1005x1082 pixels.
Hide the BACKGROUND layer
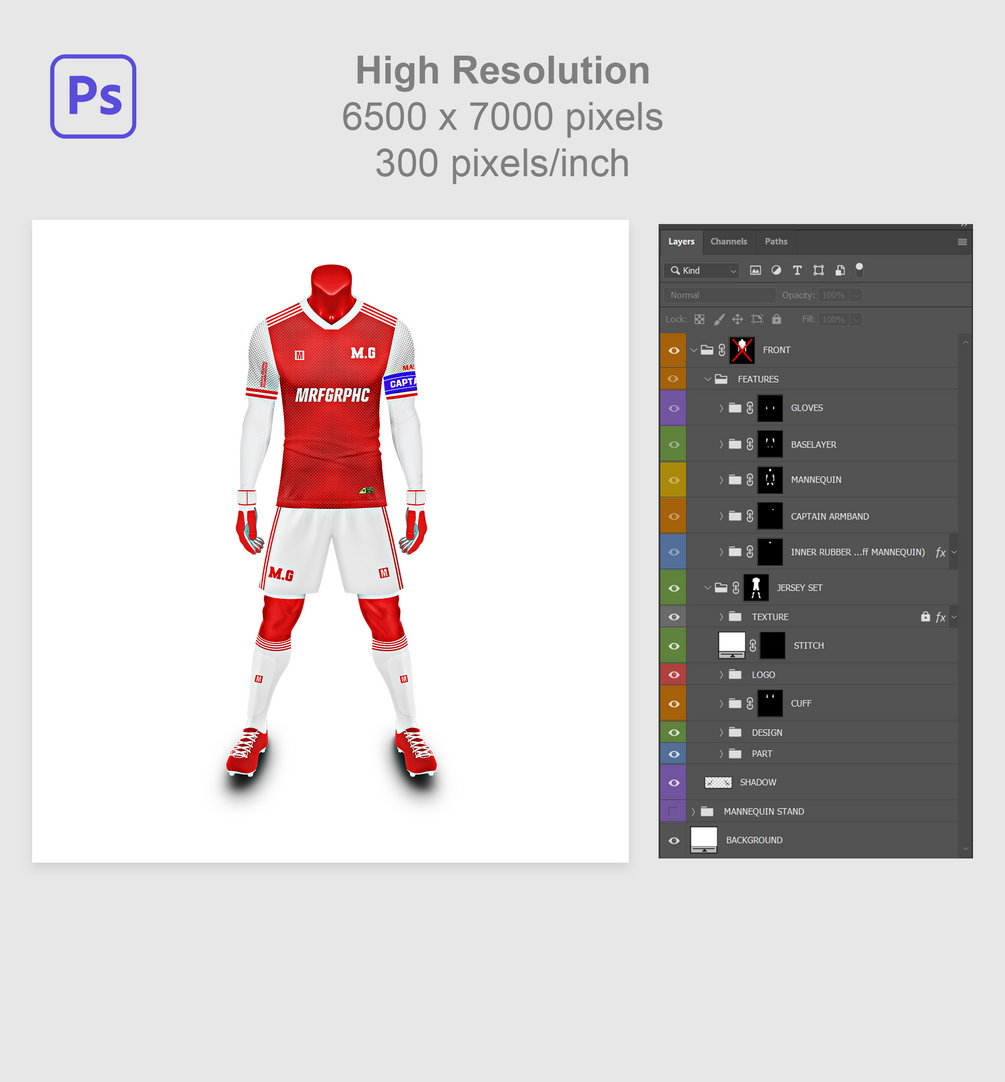point(674,840)
